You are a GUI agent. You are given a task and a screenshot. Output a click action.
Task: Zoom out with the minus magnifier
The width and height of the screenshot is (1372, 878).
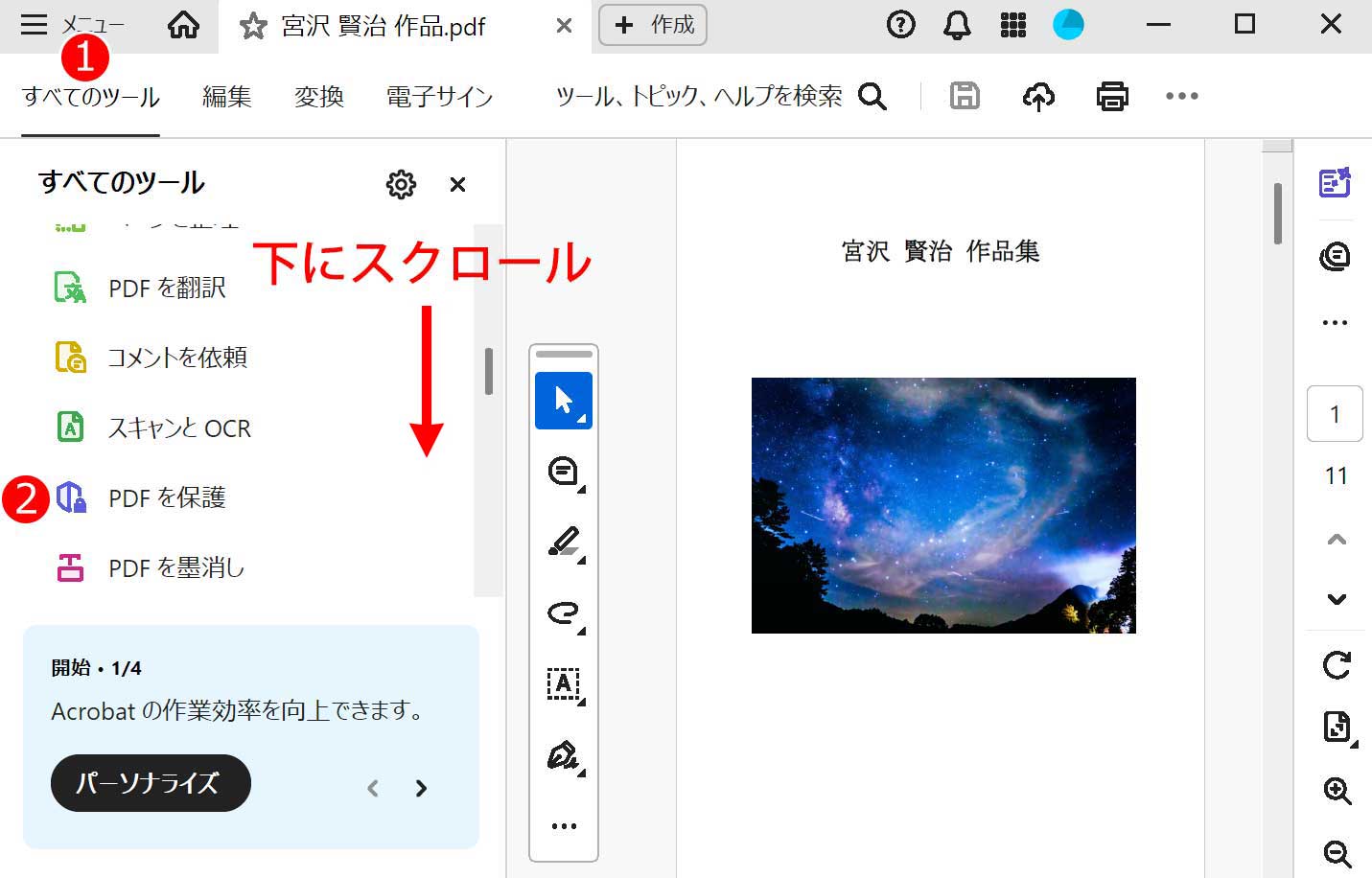1337,853
